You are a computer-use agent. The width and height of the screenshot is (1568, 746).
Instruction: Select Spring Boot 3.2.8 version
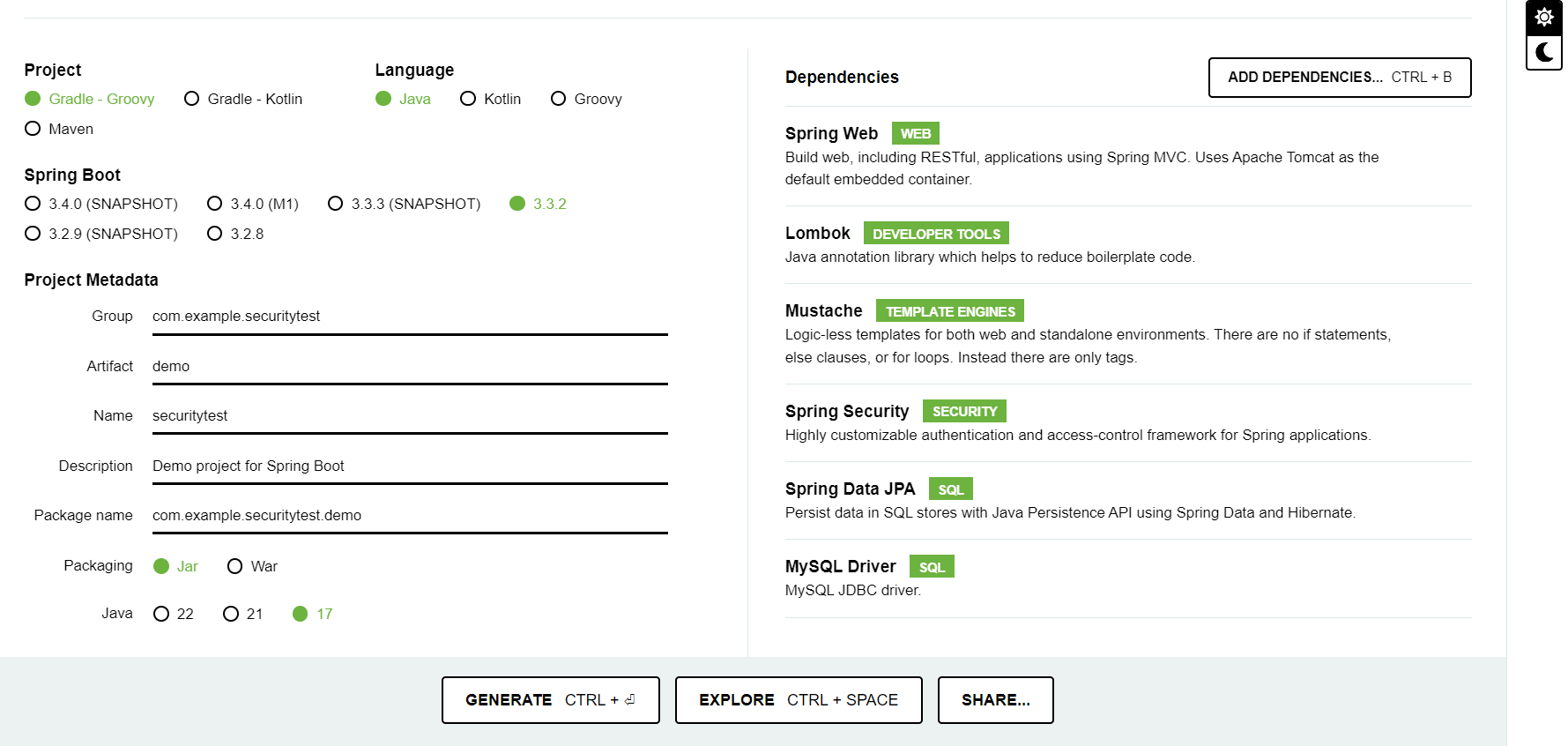click(235, 234)
